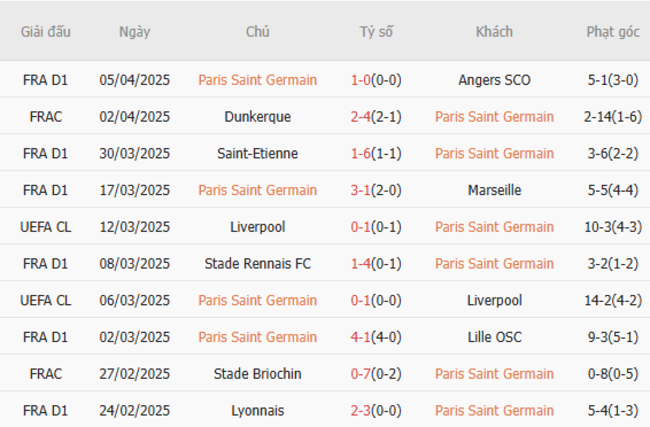
Task: Open the Stade Rennais FC team link
Action: click(x=258, y=264)
